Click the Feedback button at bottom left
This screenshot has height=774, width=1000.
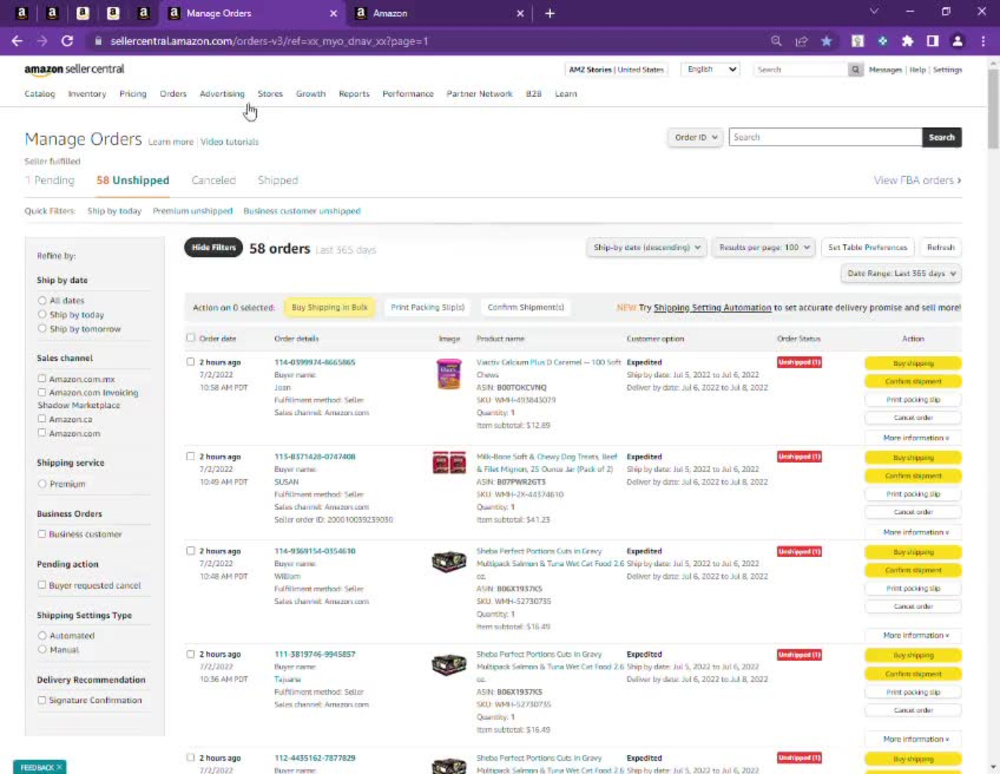coord(38,766)
